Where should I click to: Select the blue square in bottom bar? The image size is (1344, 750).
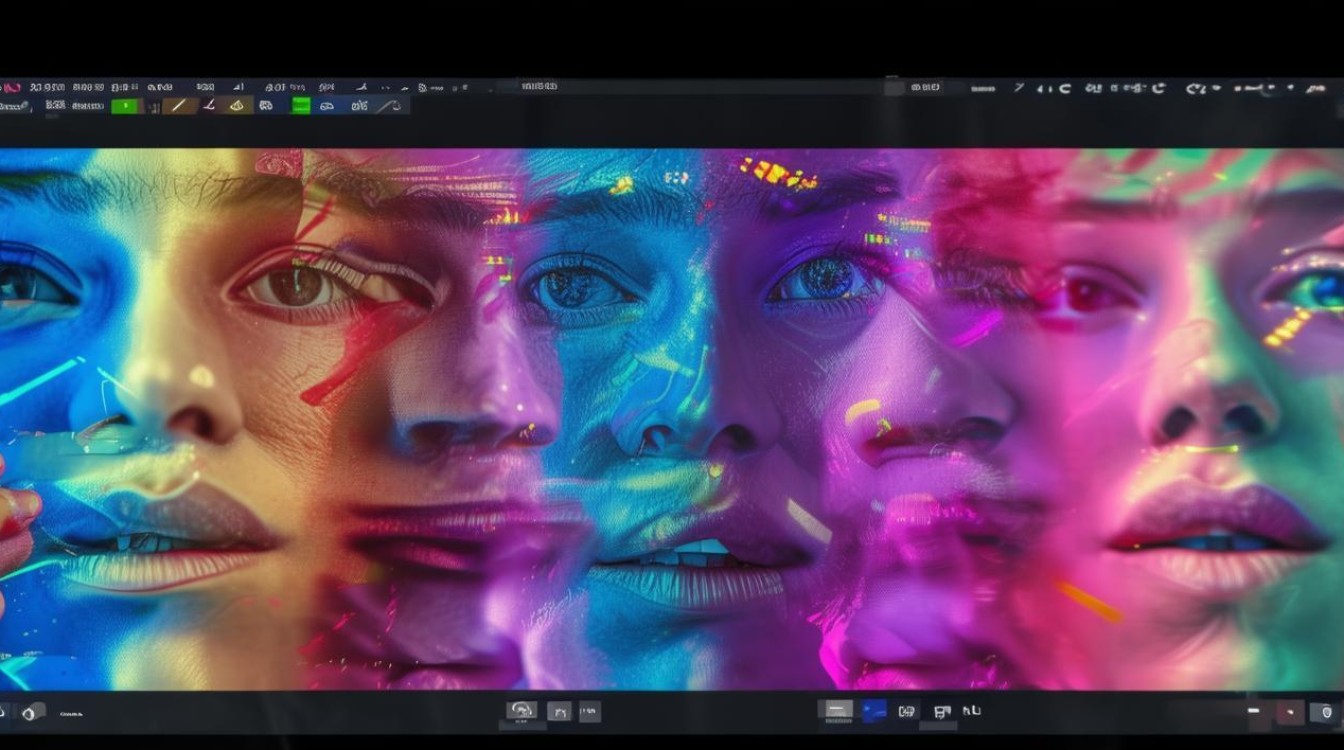click(x=874, y=710)
